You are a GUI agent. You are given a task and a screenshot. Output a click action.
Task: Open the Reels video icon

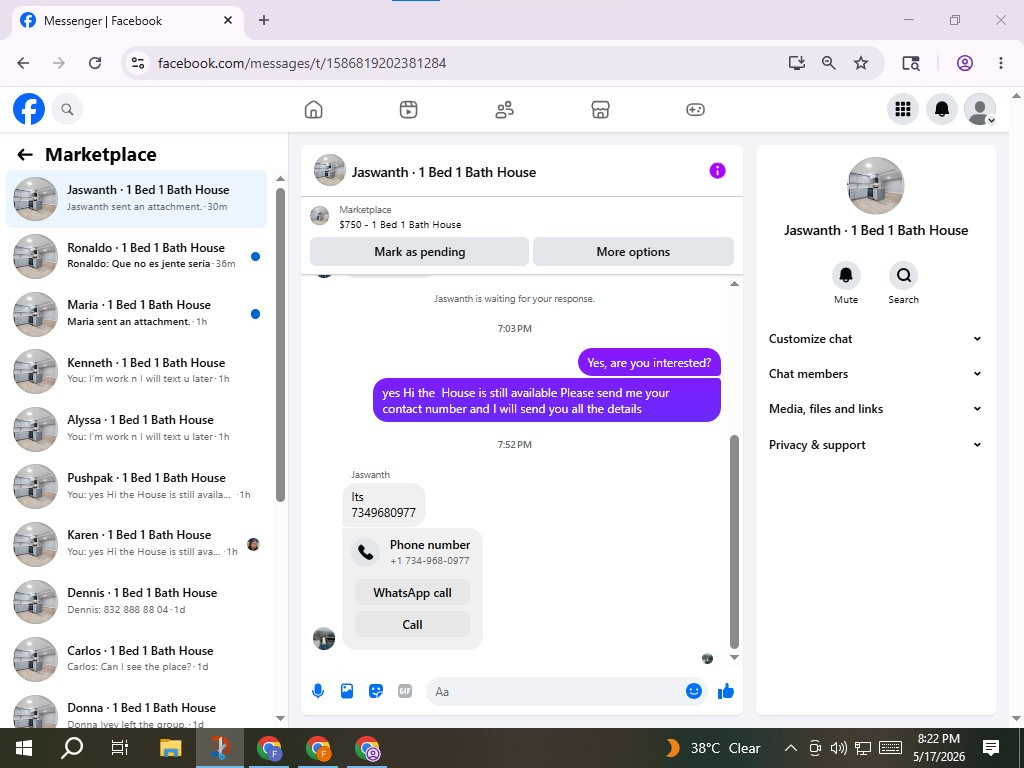pos(408,109)
